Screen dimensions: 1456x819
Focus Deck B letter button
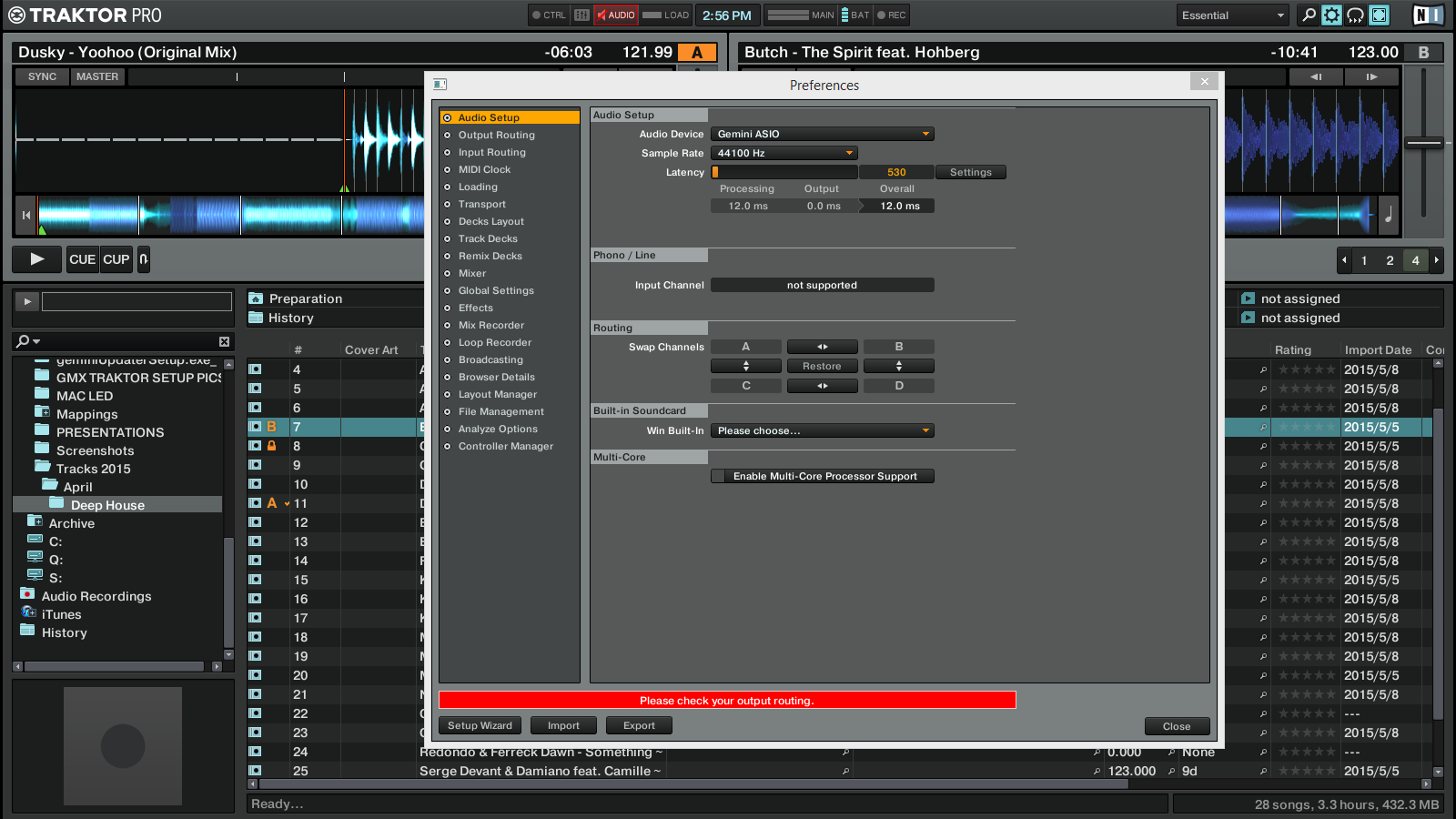click(x=1423, y=53)
